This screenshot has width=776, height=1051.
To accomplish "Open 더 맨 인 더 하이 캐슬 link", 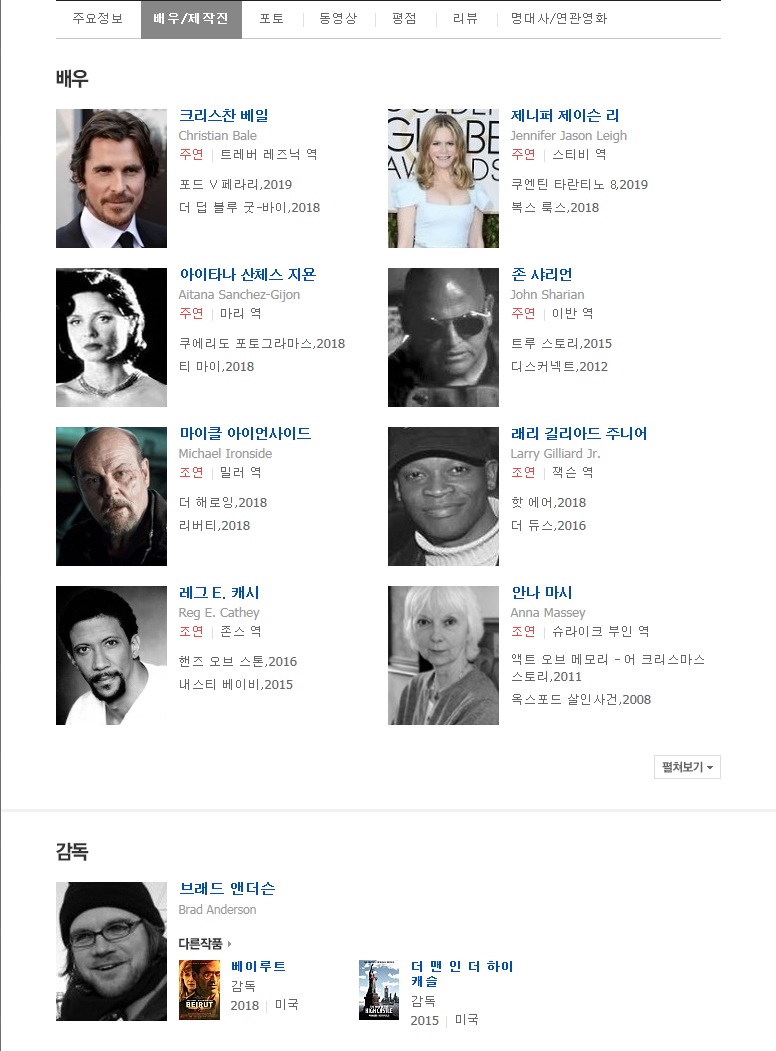I will [x=462, y=973].
